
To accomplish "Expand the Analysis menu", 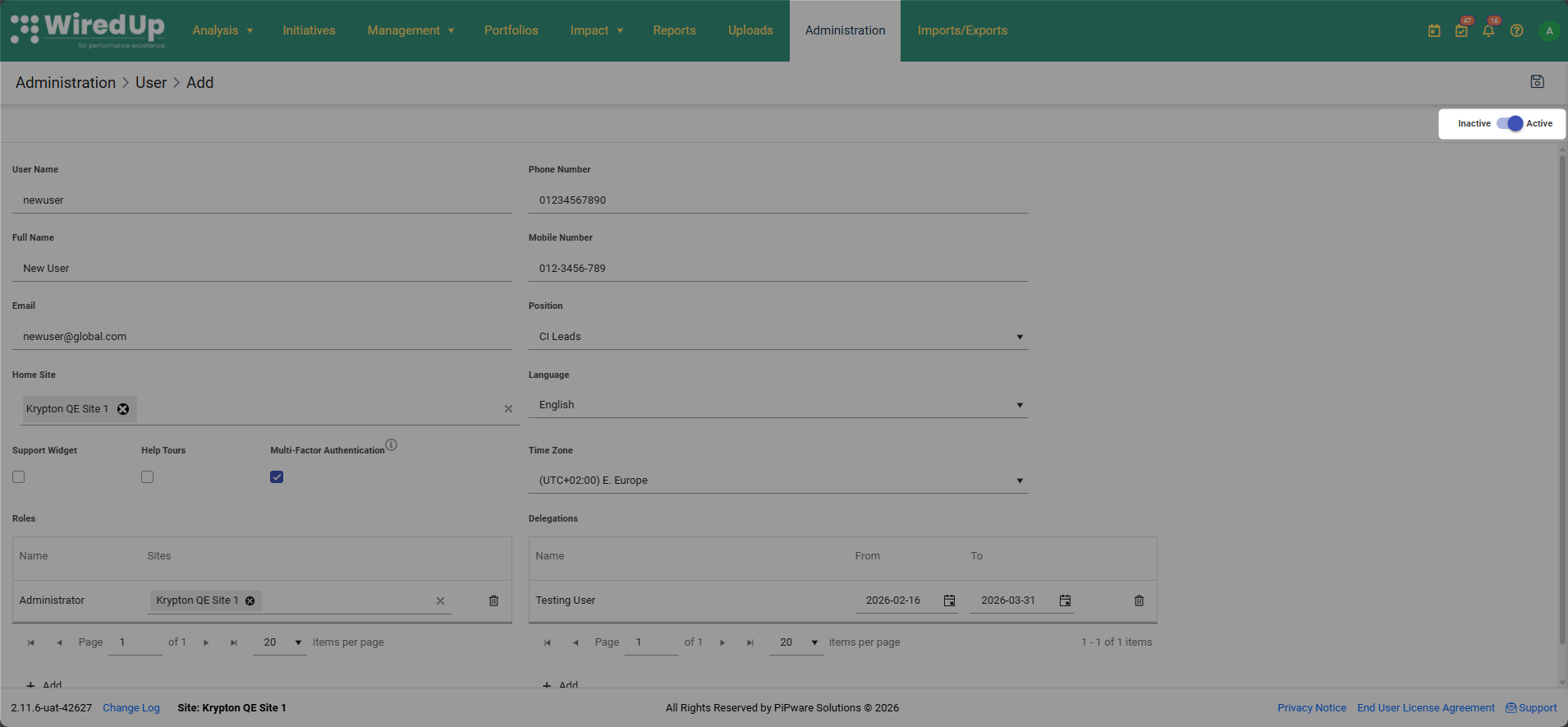I will (222, 30).
